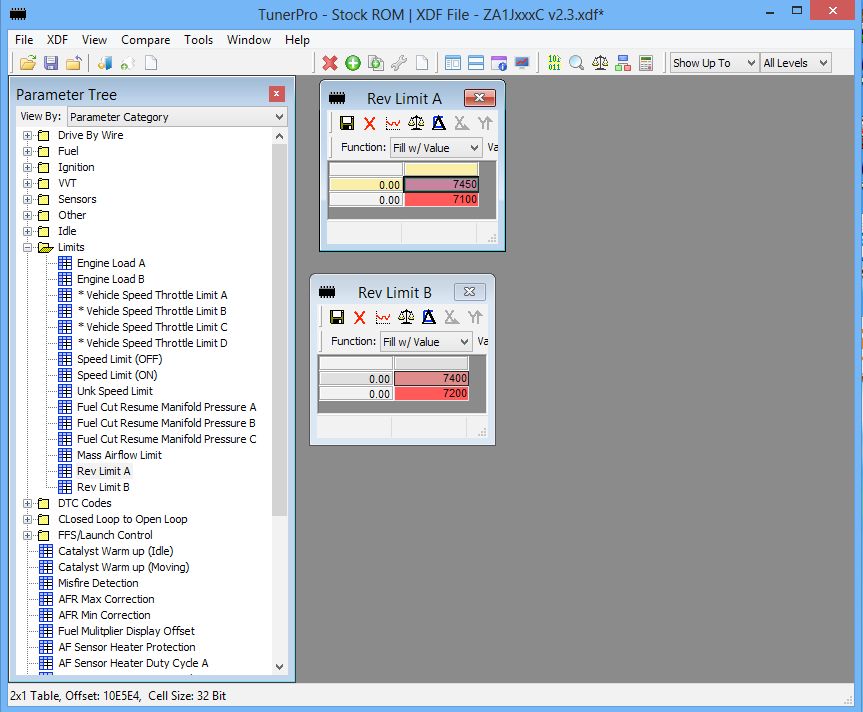
Task: Open graph view icon in Rev Limit B
Action: point(383,317)
